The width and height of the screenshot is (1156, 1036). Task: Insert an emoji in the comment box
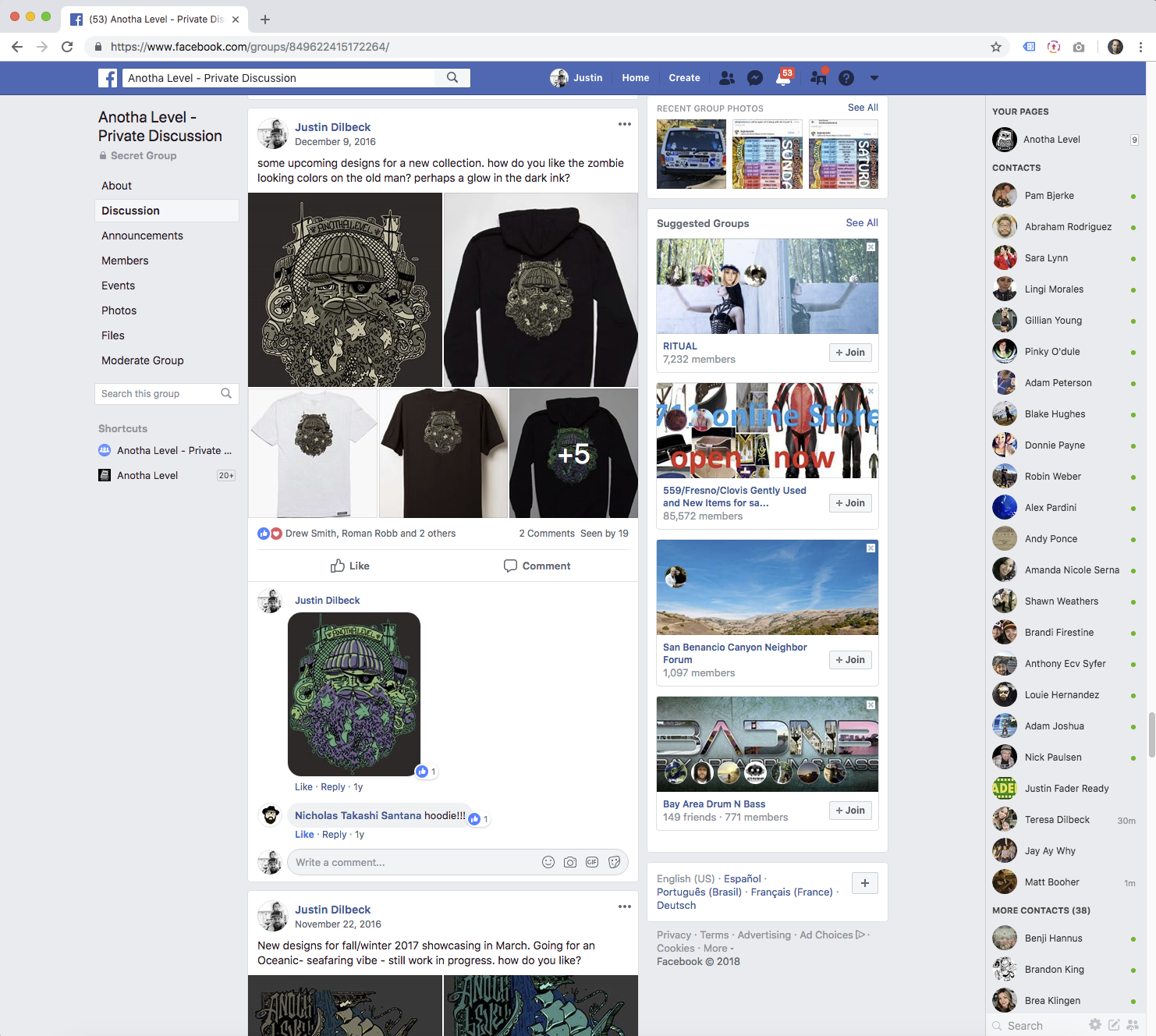tap(548, 862)
